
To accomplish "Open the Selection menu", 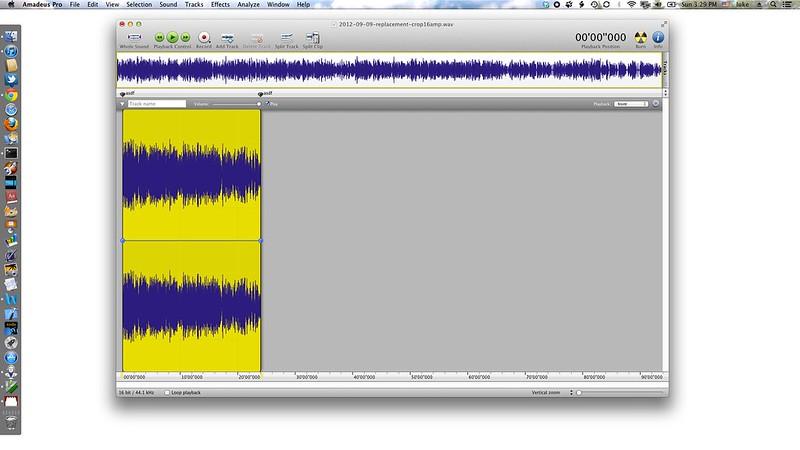I will (x=139, y=5).
